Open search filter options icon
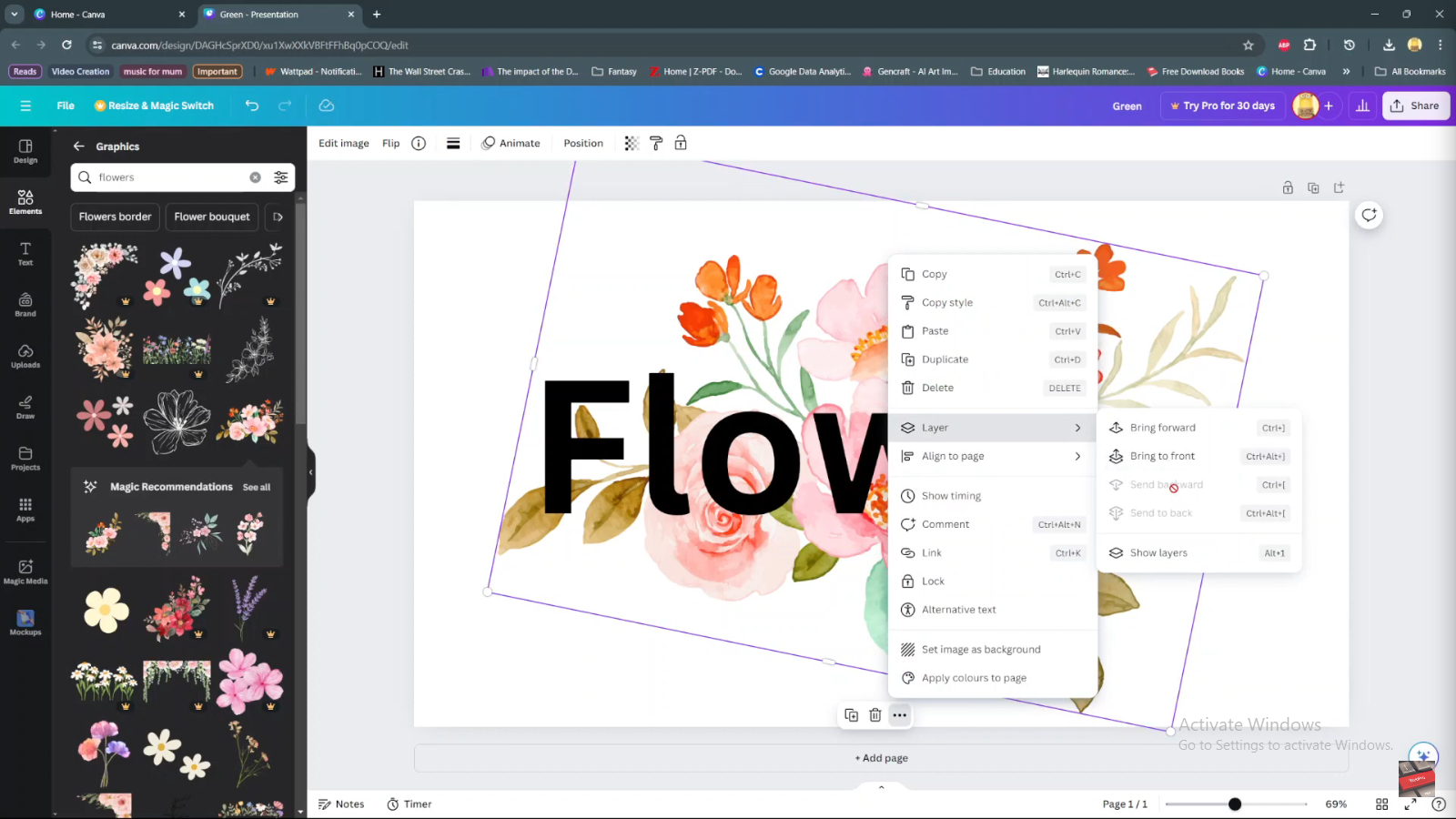The image size is (1456, 819). tap(281, 177)
